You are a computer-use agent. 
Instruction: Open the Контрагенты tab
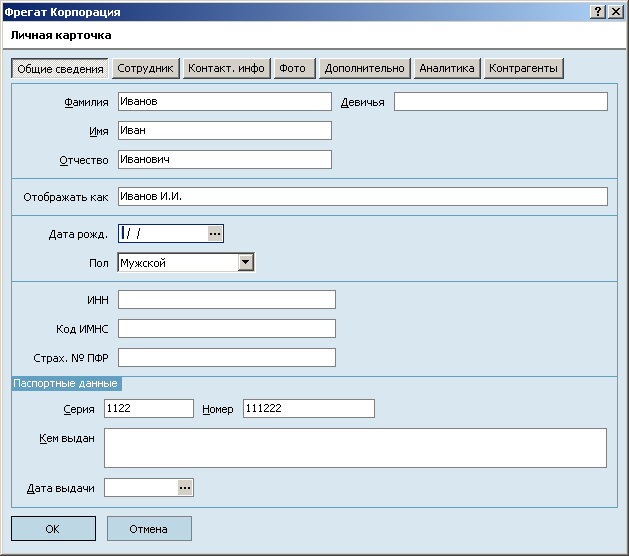point(523,69)
